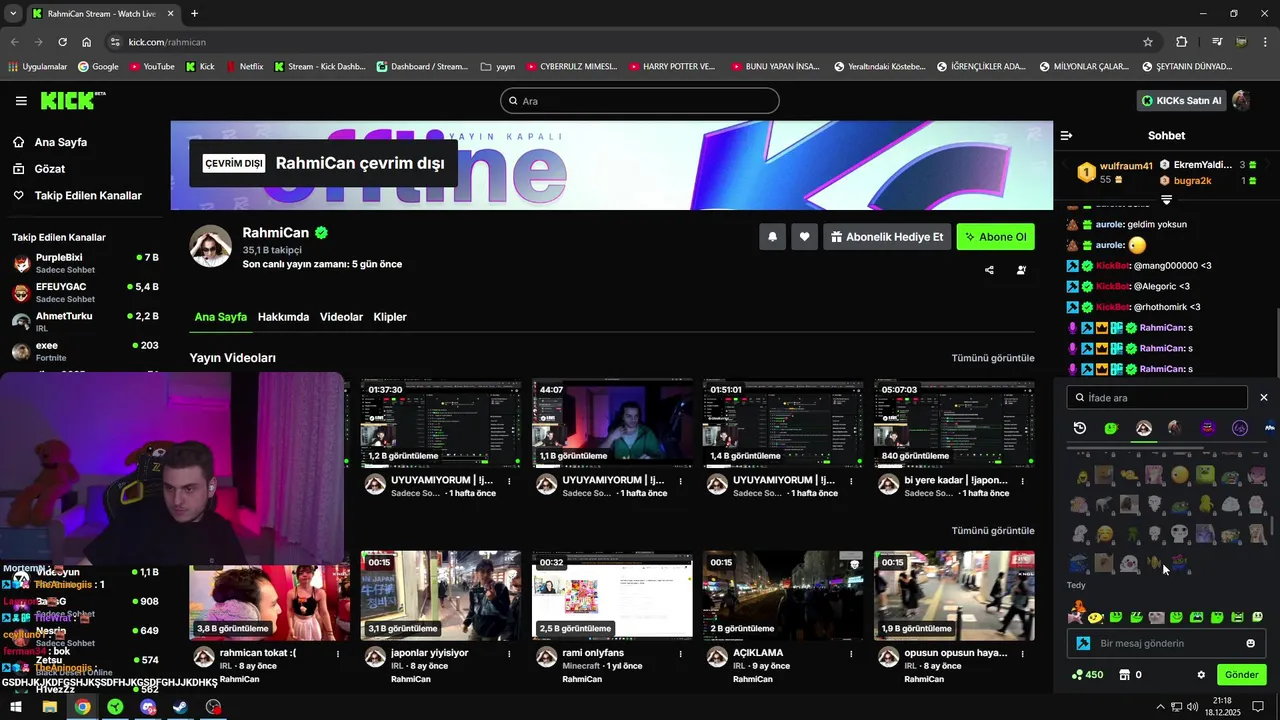Open chat settings gear
Viewport: 1280px width, 720px height.
tap(1201, 675)
